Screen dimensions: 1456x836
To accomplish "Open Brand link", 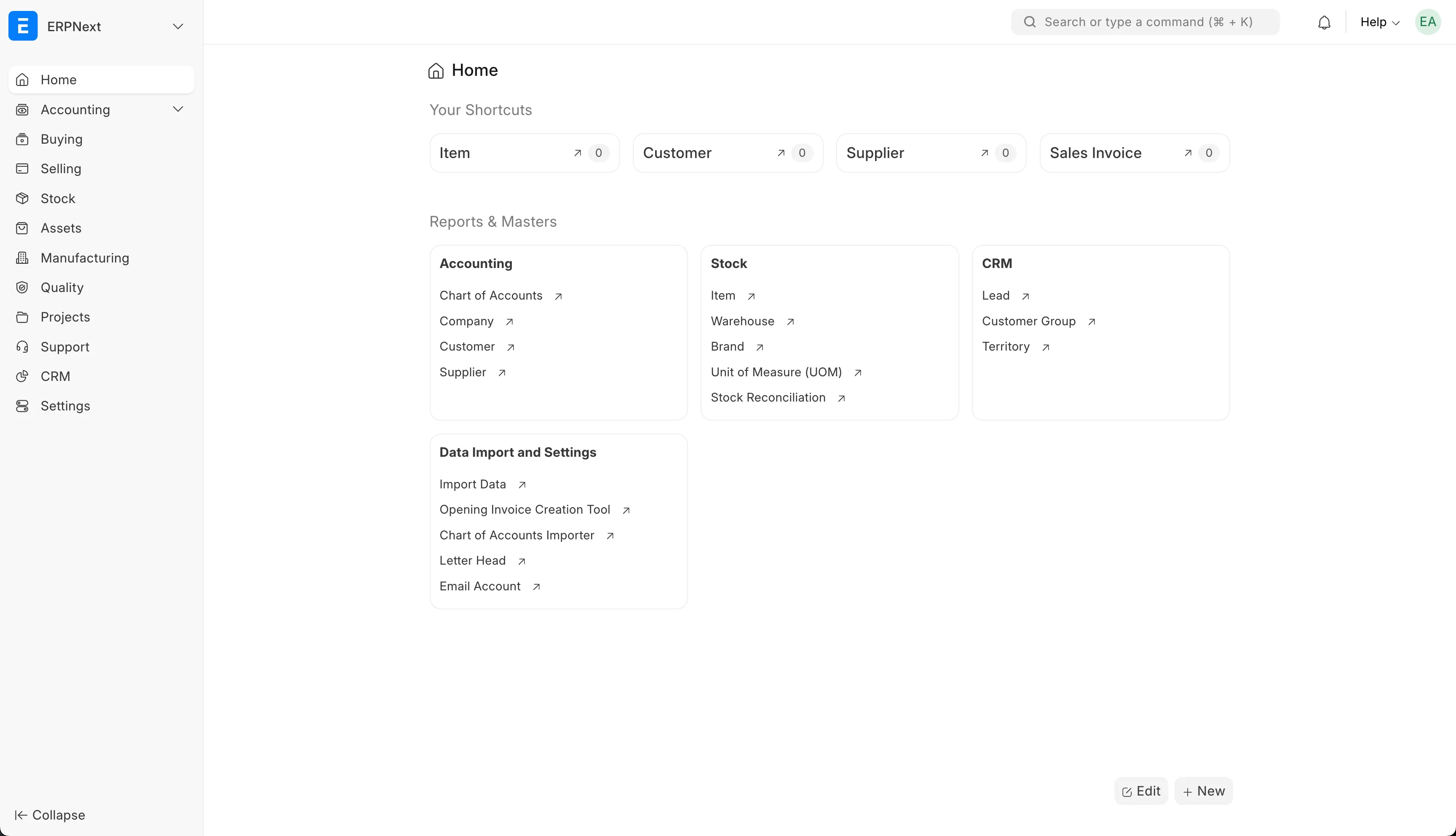I will pos(727,347).
